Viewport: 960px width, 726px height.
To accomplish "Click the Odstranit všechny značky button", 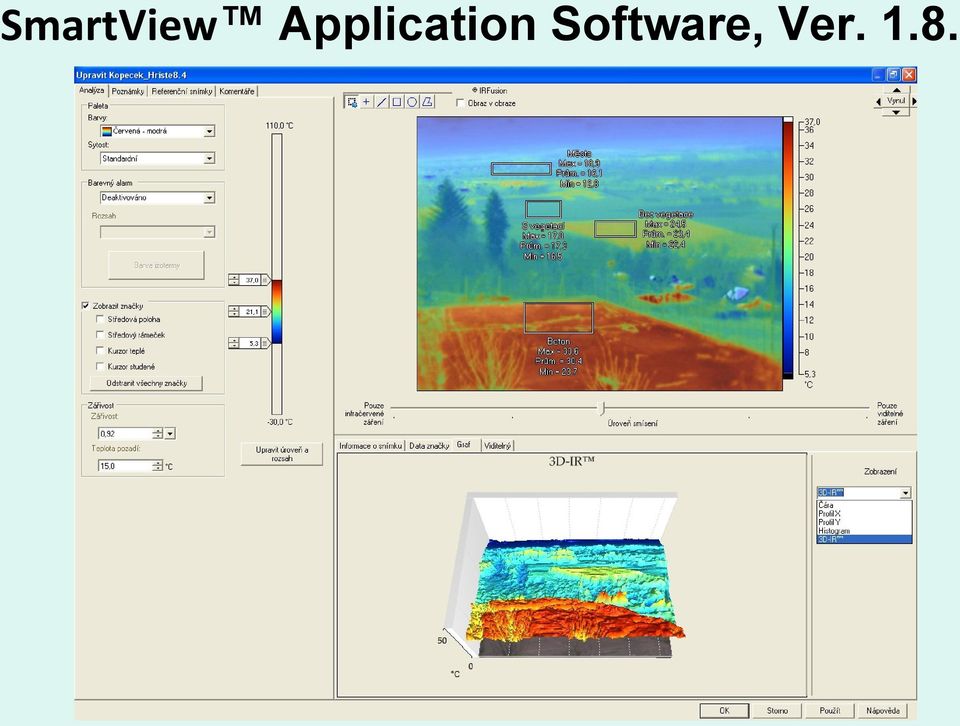I will click(x=146, y=383).
